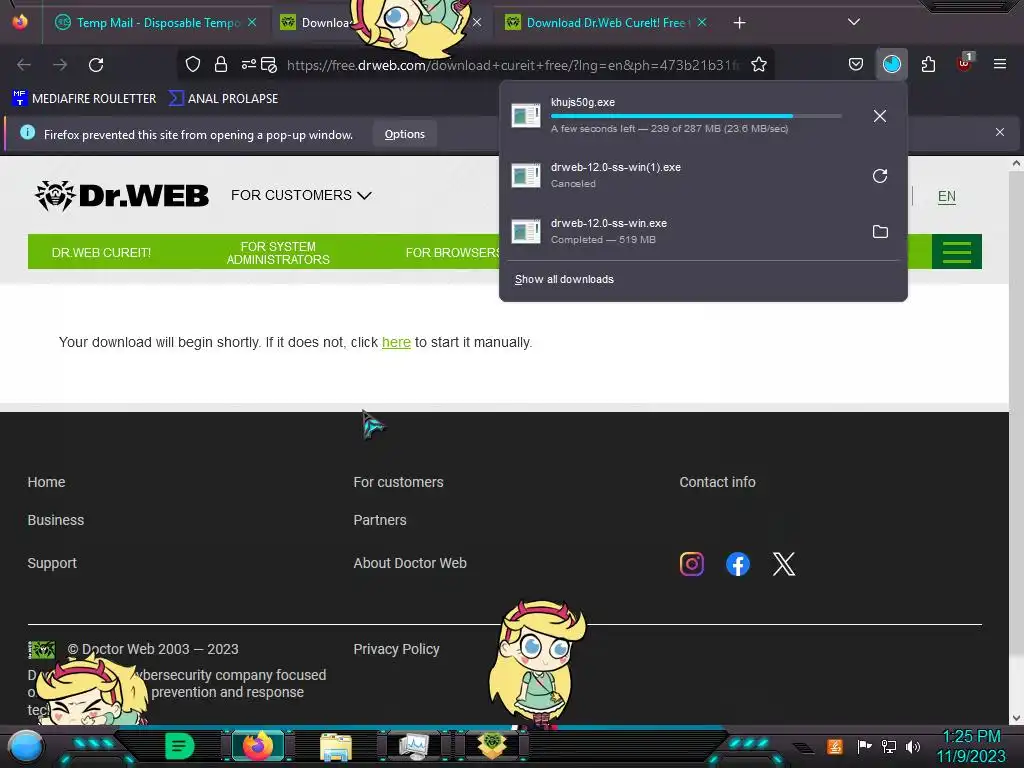Select FOR BROWSERS menu item

pyautogui.click(x=453, y=252)
